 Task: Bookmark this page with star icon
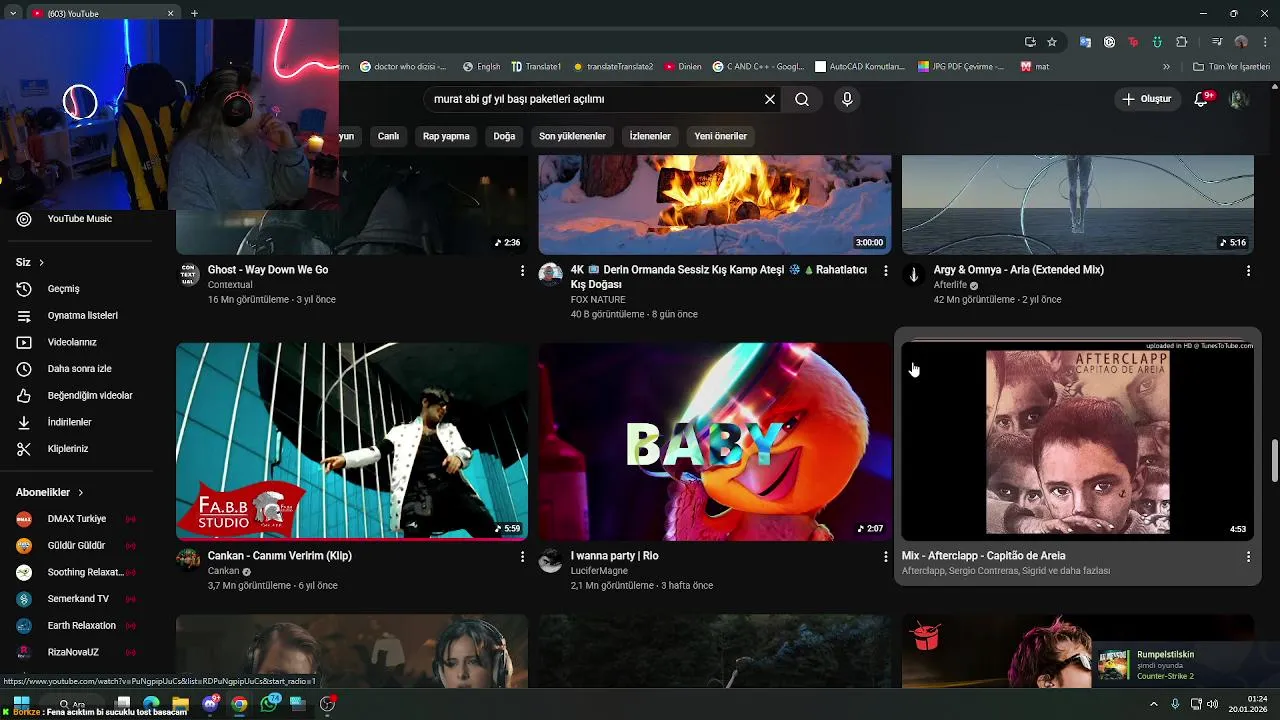pyautogui.click(x=1052, y=42)
